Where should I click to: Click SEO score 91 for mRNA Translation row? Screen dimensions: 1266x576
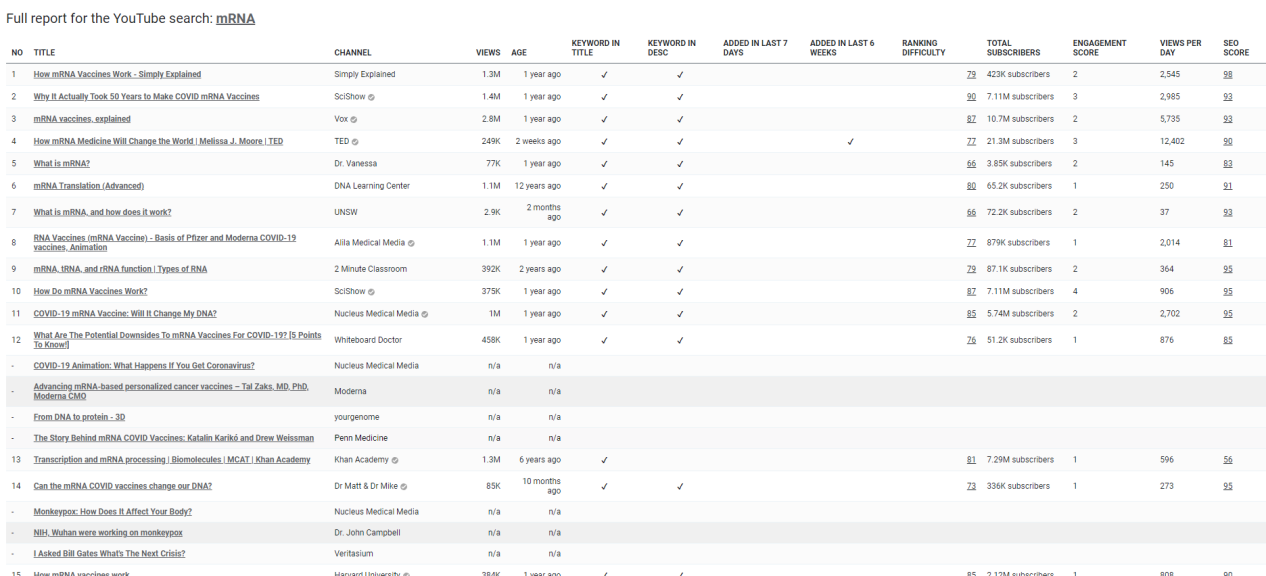(1228, 185)
